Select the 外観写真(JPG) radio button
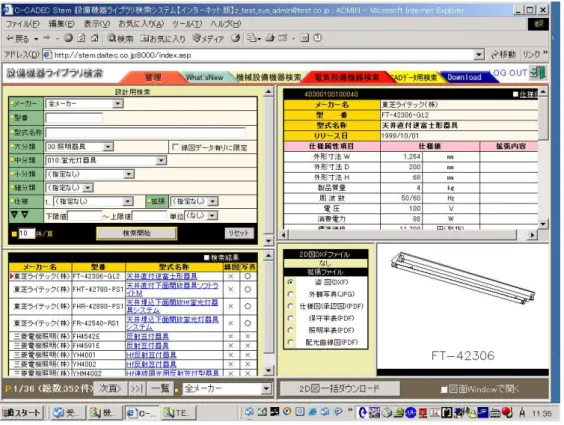Screen dimensions: 564x425 pyautogui.click(x=290, y=294)
